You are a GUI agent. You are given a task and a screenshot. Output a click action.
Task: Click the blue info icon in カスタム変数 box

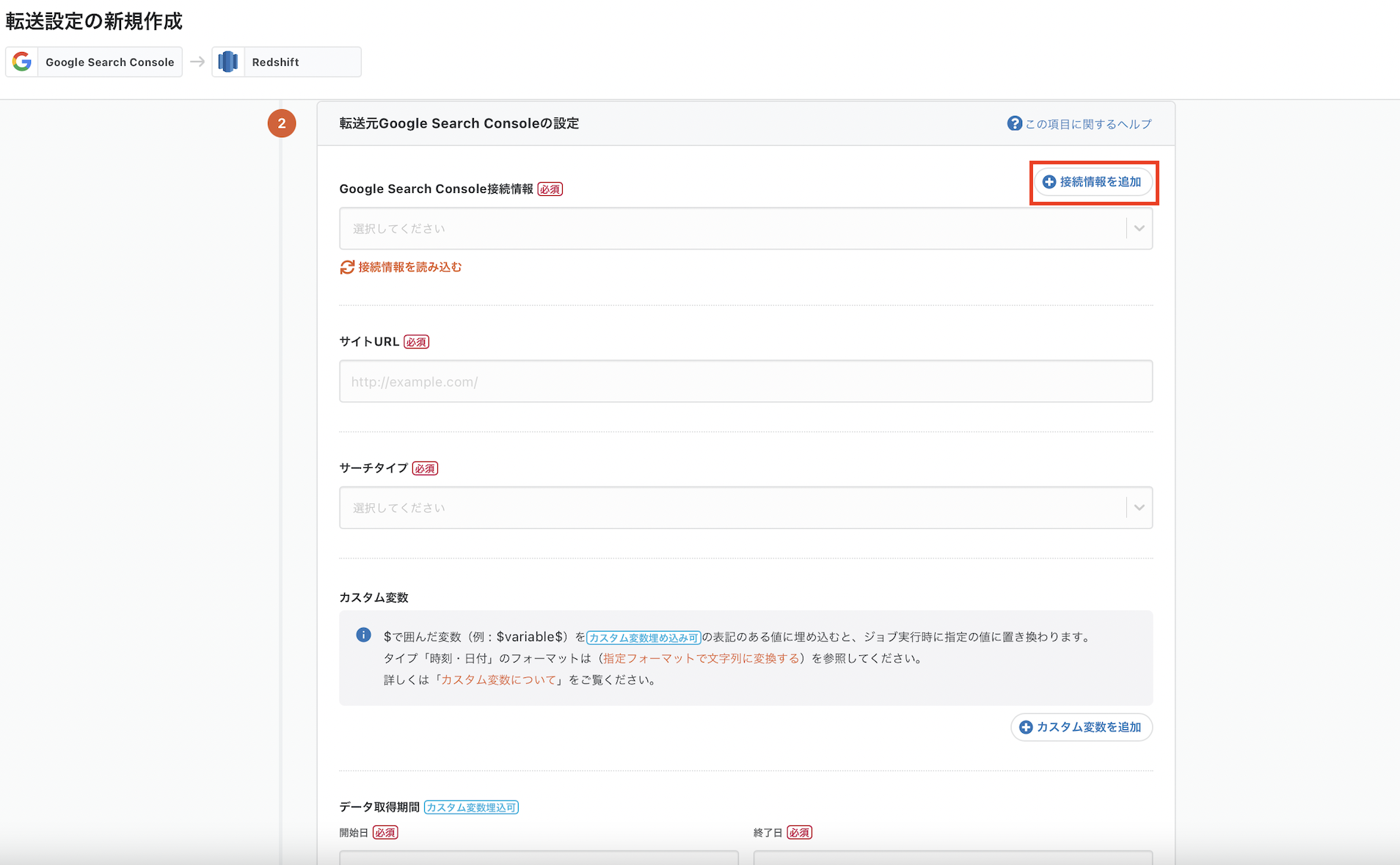point(363,635)
